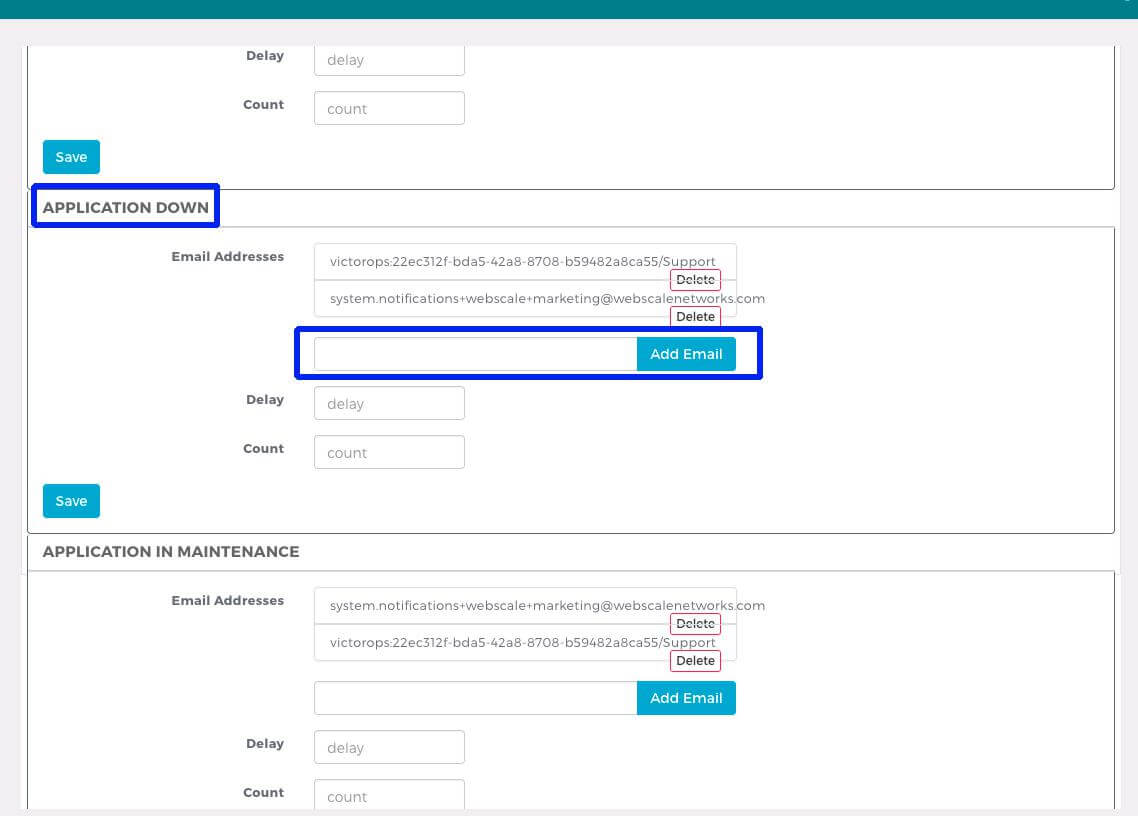This screenshot has width=1138, height=816.
Task: Click the Delay field above Application Down section
Action: [389, 60]
